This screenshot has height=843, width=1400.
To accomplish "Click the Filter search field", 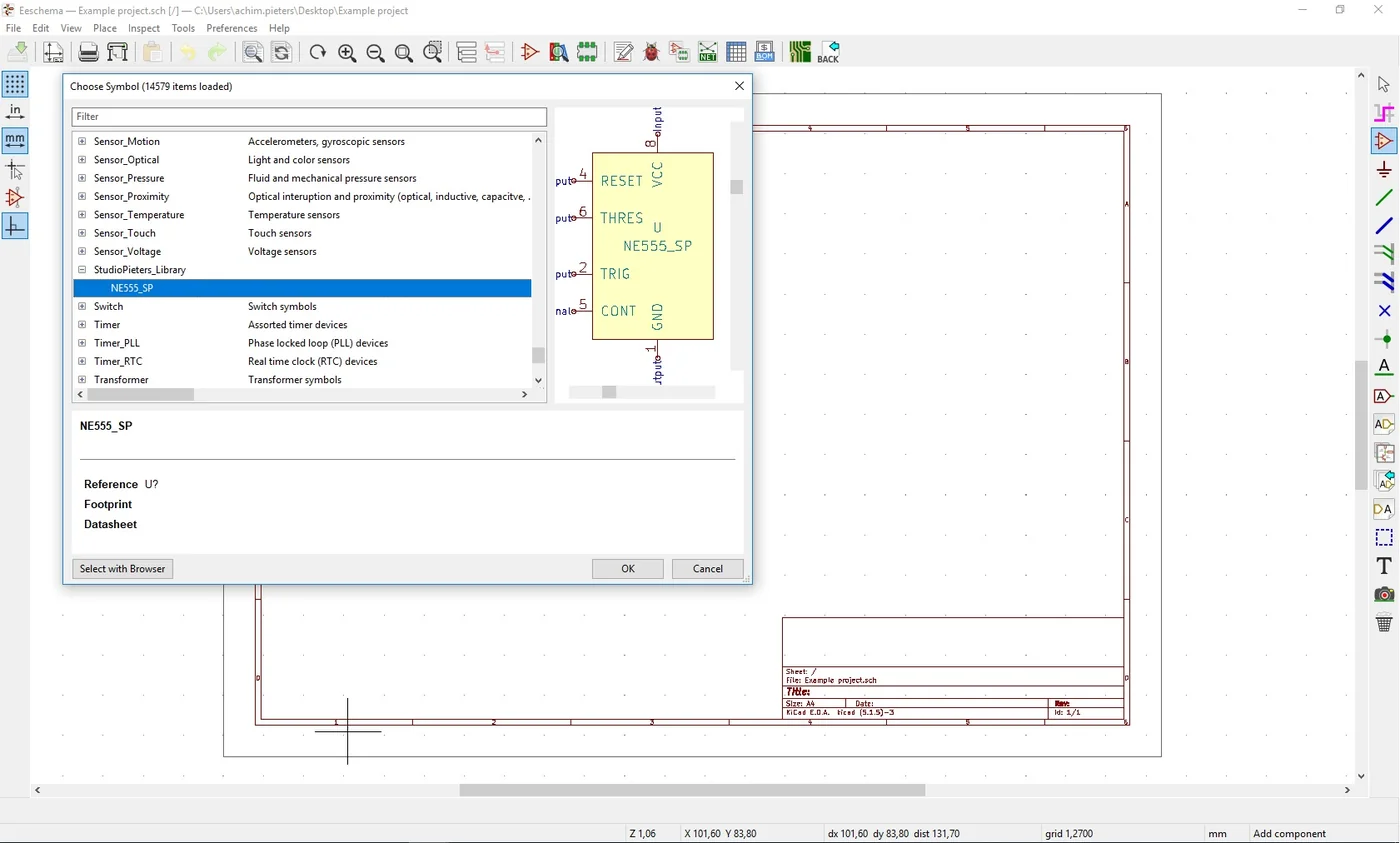I will pyautogui.click(x=309, y=117).
